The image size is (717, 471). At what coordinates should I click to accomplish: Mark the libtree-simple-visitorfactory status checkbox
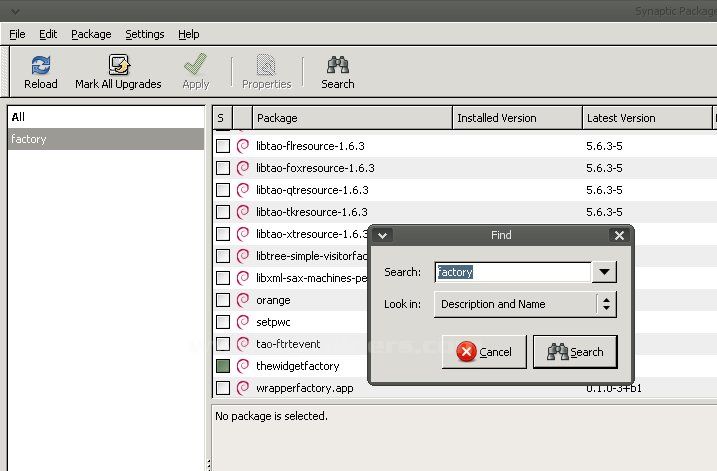click(223, 256)
